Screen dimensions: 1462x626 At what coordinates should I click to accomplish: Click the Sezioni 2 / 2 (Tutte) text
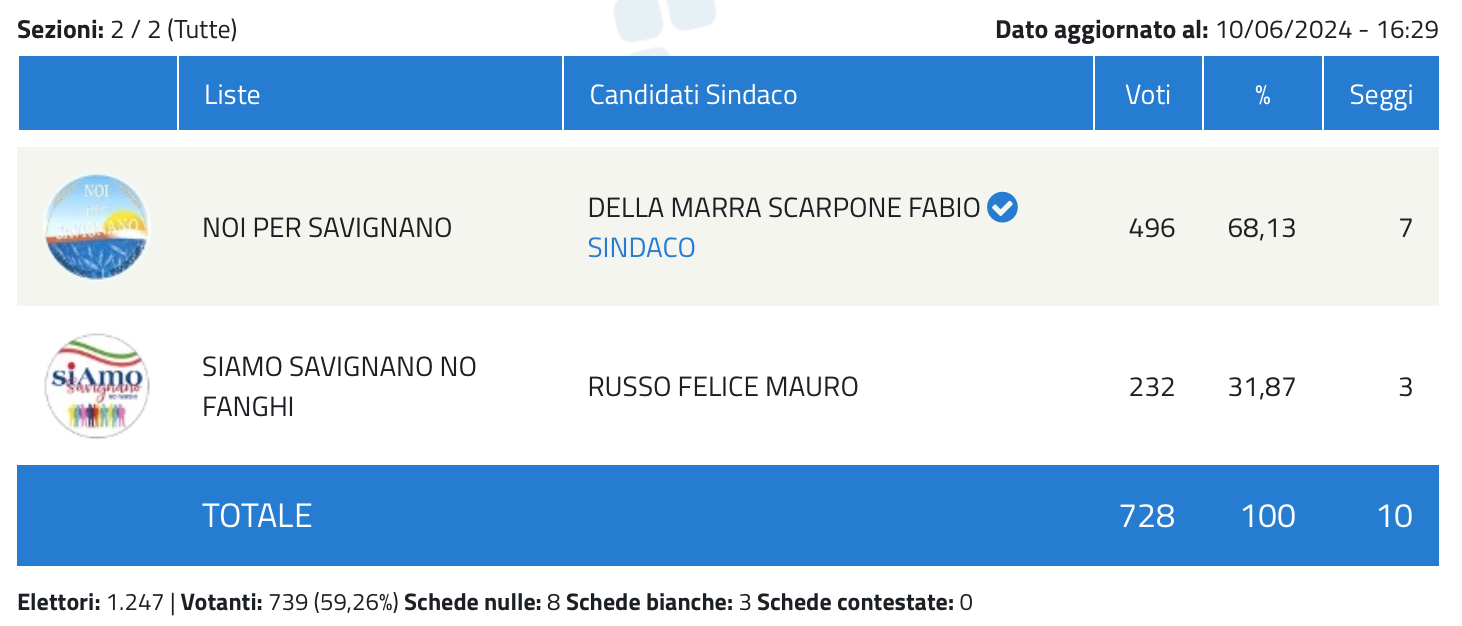tap(127, 30)
